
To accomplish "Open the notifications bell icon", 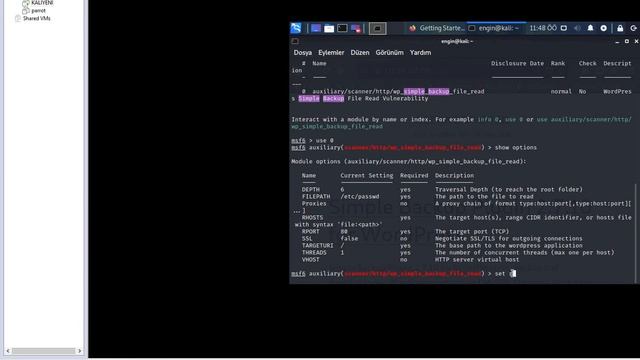I will (590, 28).
